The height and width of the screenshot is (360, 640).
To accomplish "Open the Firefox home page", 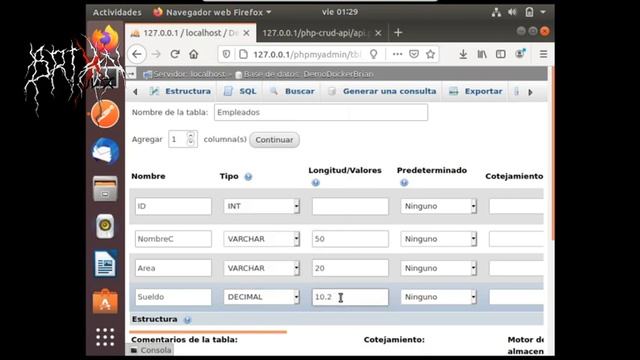I will (x=193, y=54).
